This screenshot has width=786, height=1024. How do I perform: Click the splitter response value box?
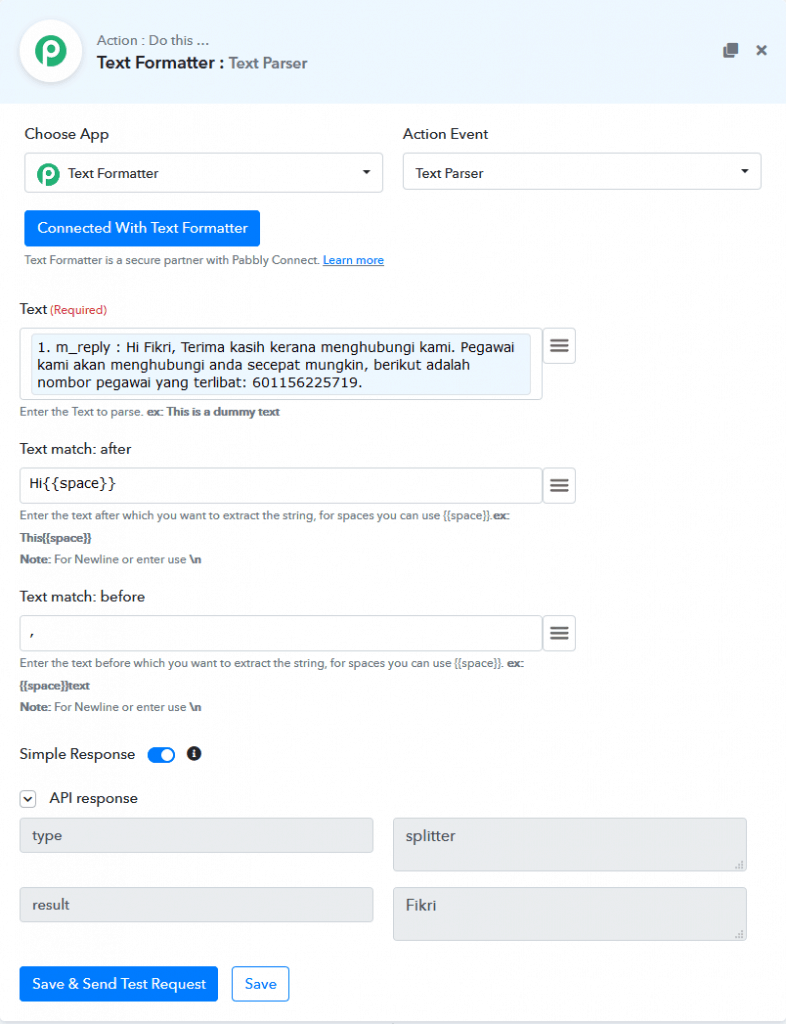pos(569,844)
